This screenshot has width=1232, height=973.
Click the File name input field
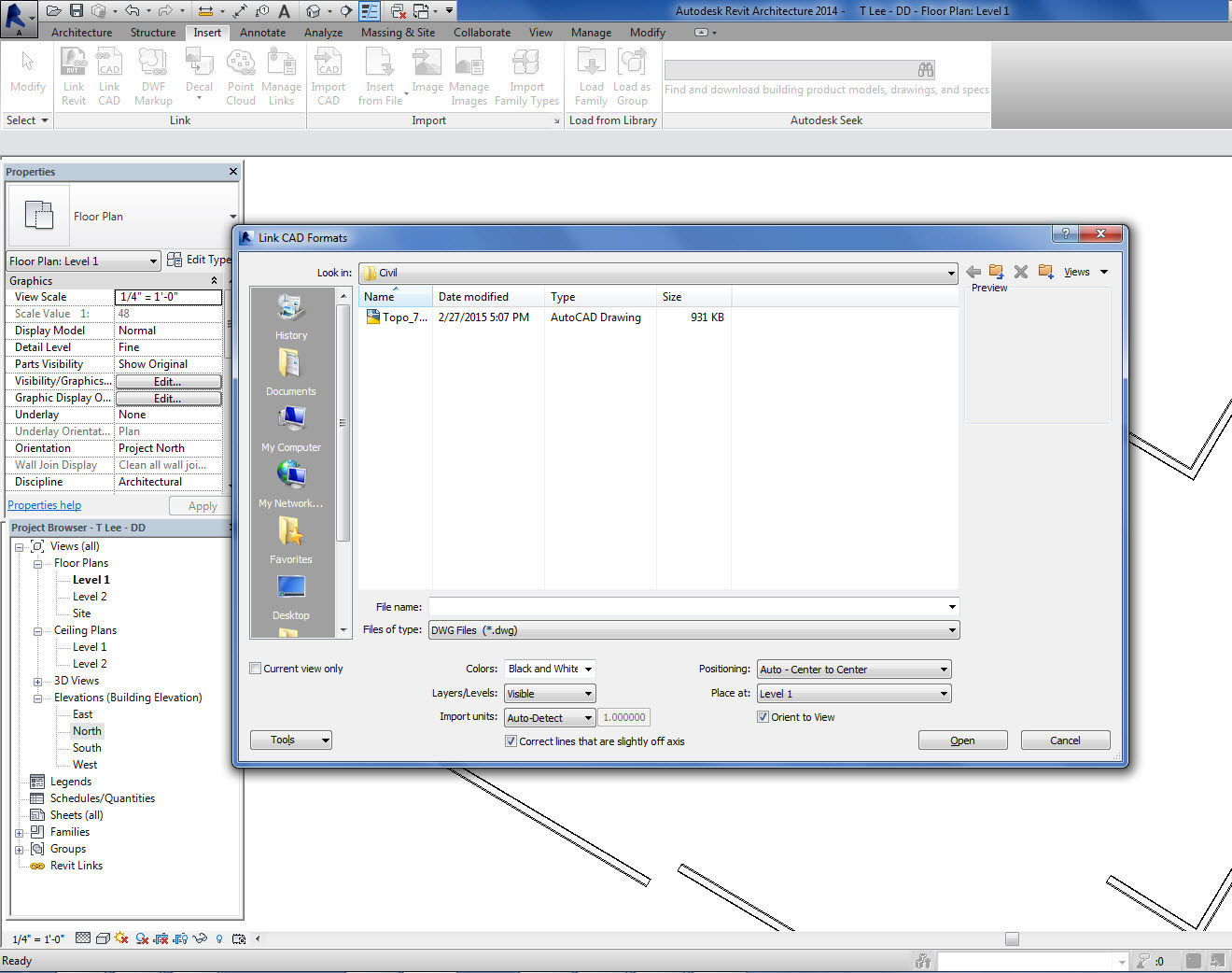point(693,607)
